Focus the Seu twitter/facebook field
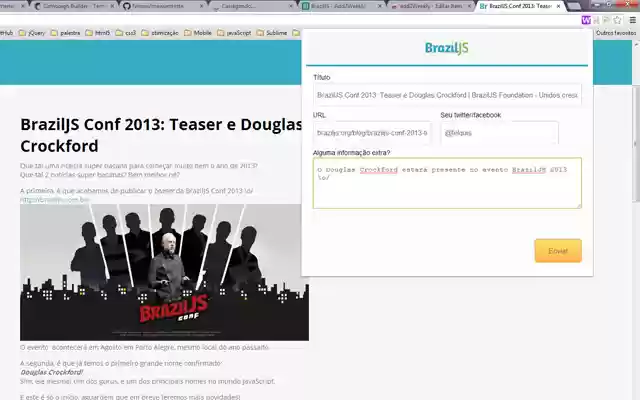This screenshot has width=640, height=400. tap(499, 133)
